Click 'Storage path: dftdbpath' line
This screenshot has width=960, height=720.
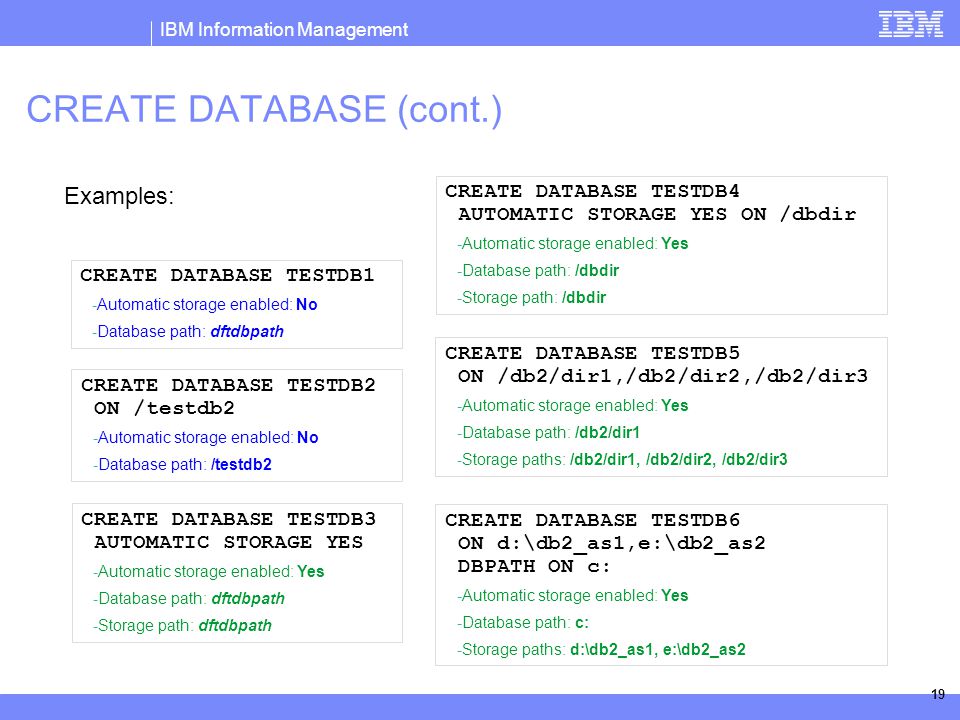(182, 625)
